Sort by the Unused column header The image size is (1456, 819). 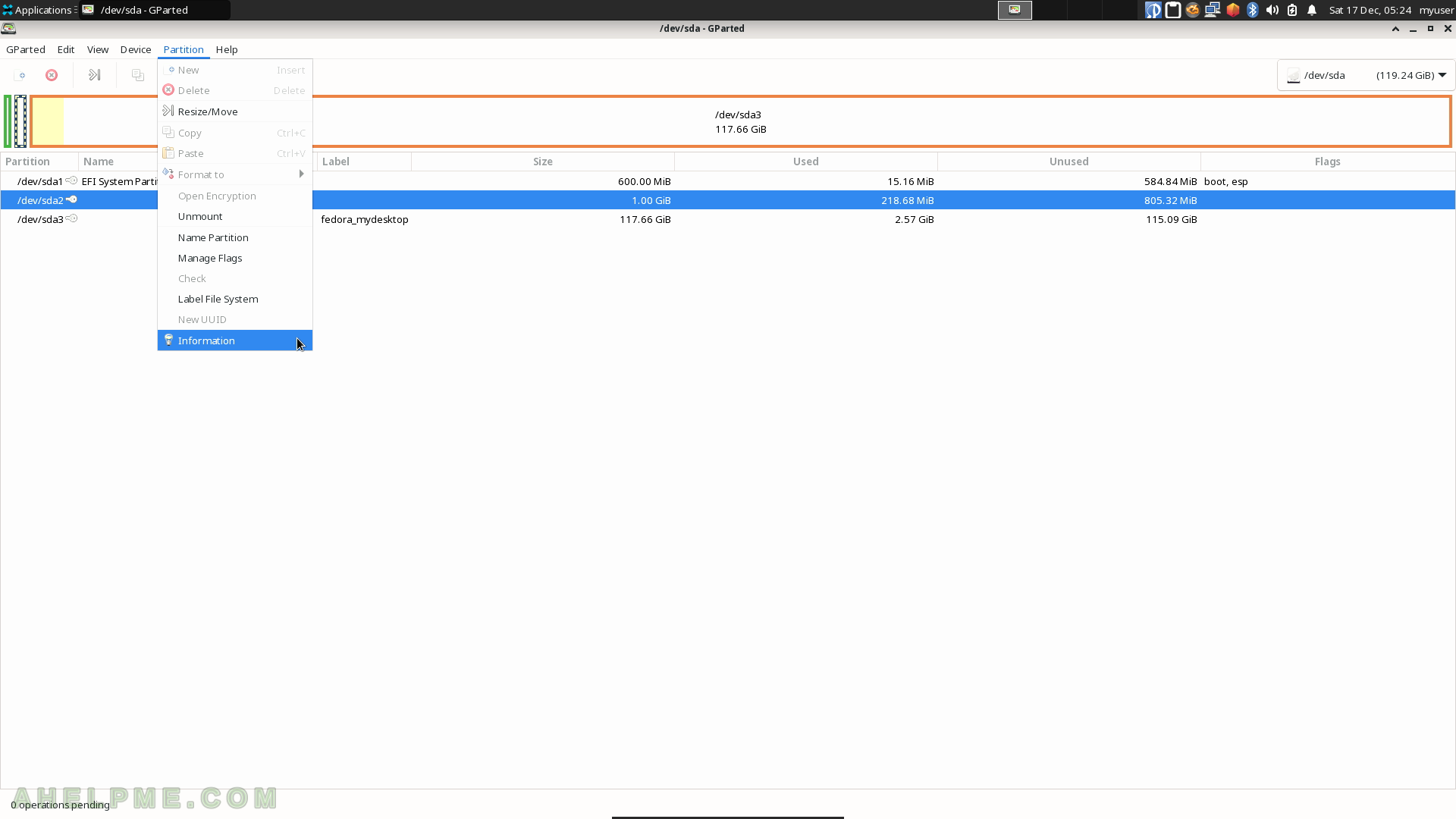(x=1069, y=162)
